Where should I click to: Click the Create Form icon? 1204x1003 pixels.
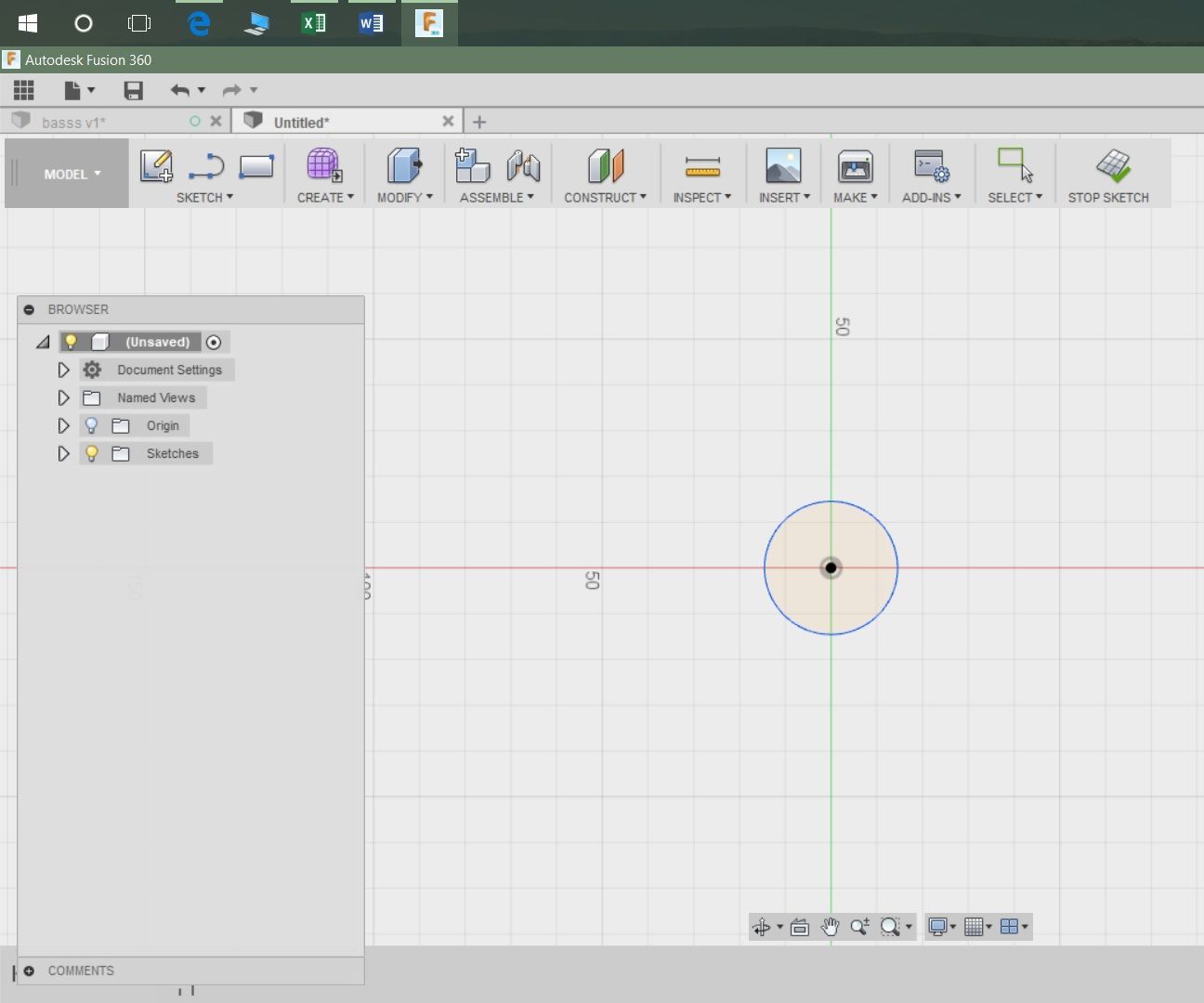pos(324,165)
